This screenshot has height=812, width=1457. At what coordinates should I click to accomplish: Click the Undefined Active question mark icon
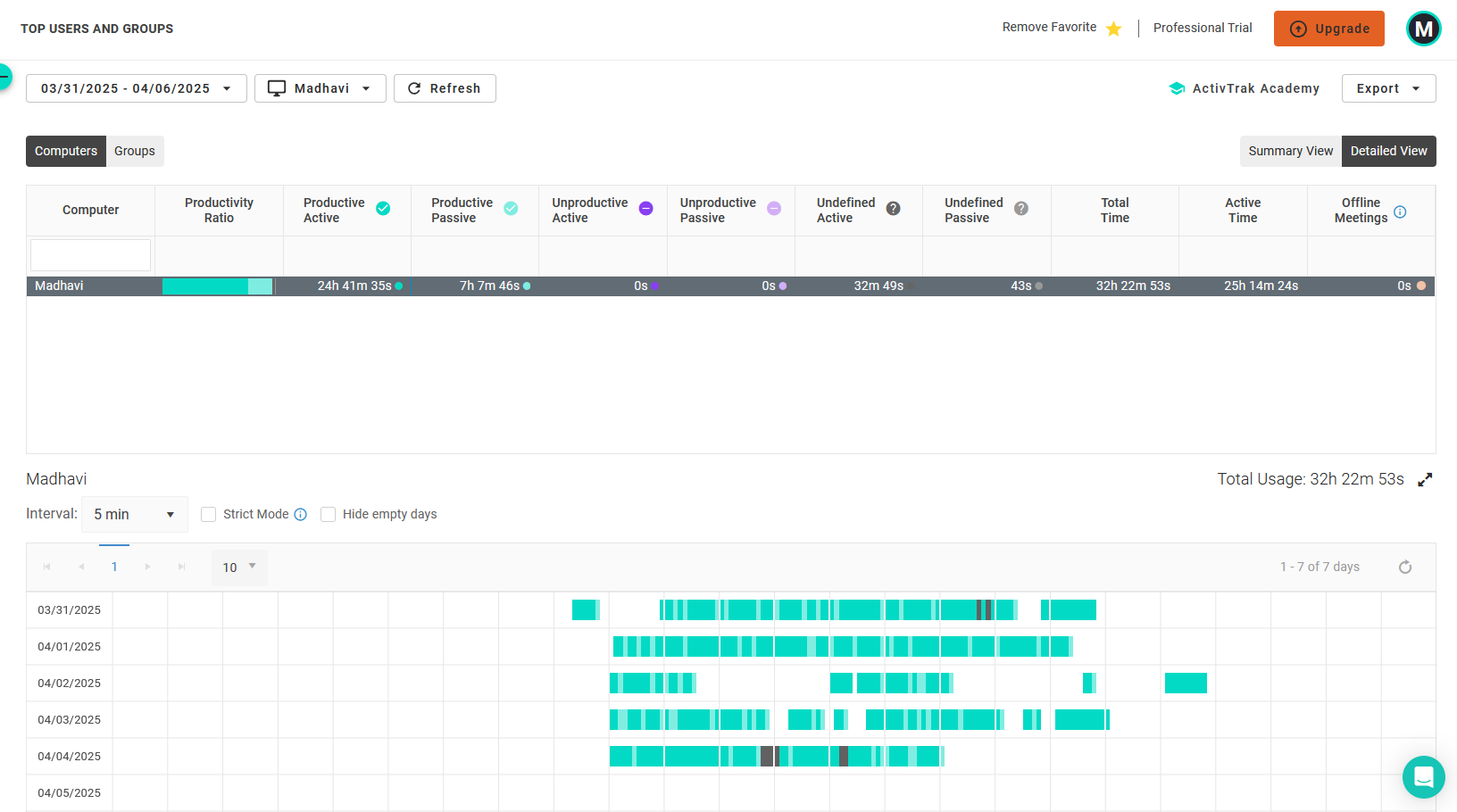(893, 209)
